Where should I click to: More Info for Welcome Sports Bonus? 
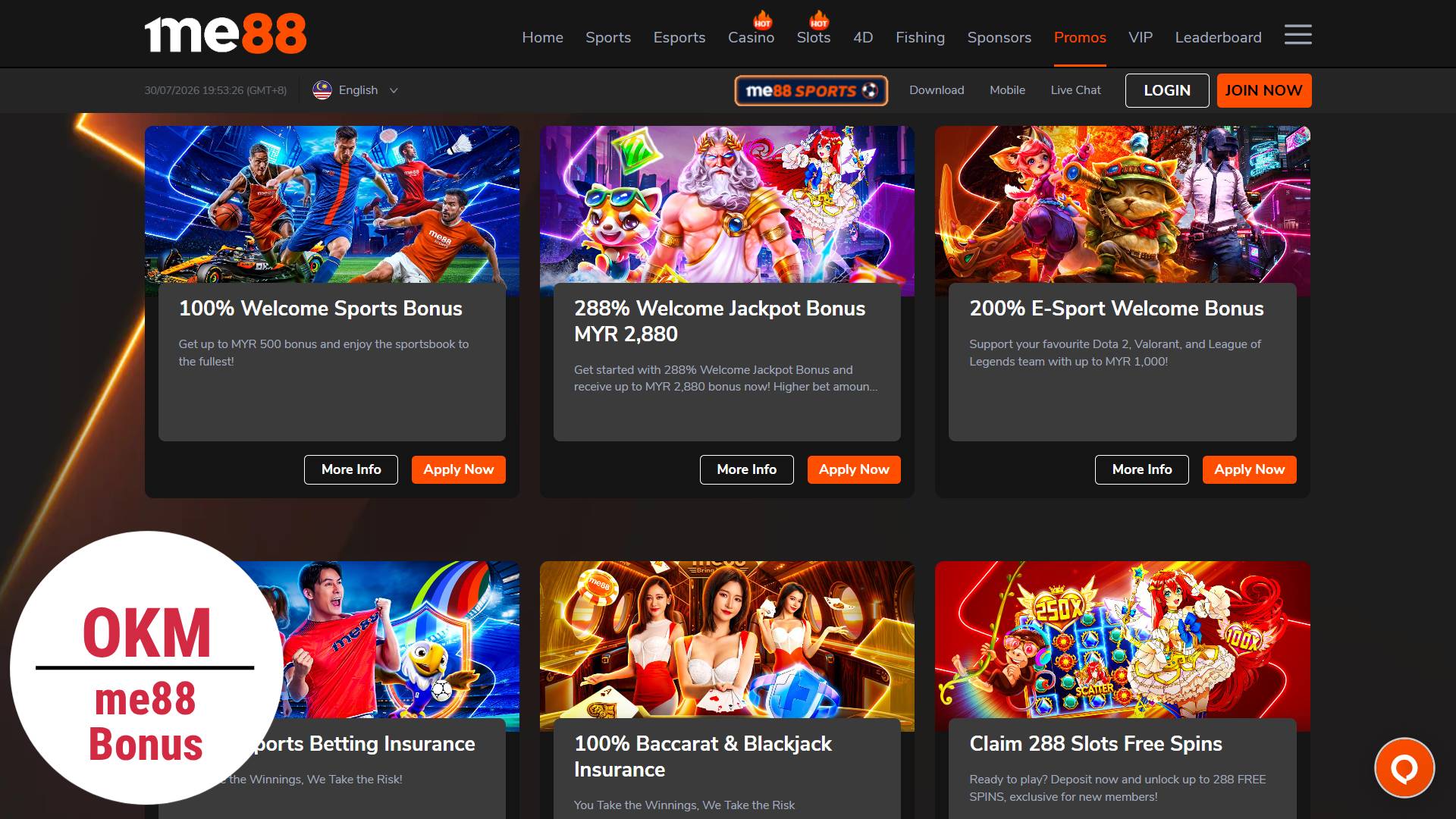click(351, 469)
